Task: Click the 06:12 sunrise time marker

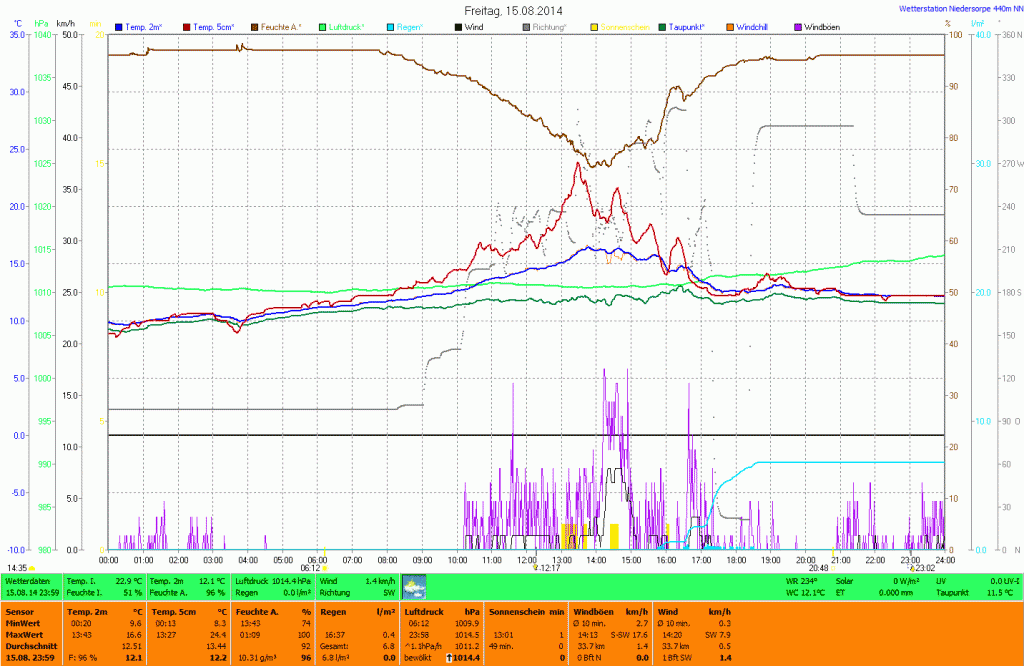Action: point(309,567)
